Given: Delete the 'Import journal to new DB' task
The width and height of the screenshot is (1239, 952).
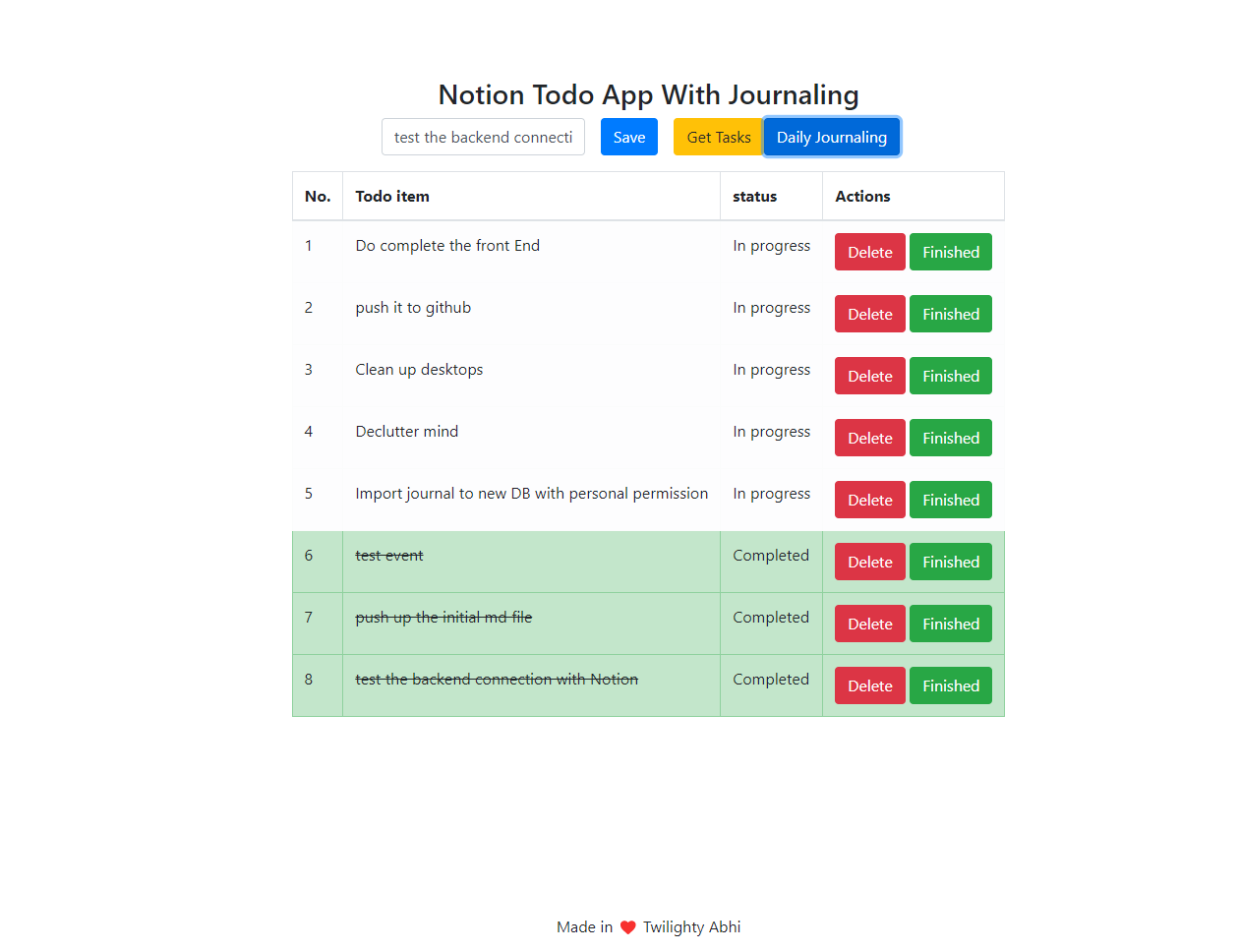Looking at the screenshot, I should 869,500.
